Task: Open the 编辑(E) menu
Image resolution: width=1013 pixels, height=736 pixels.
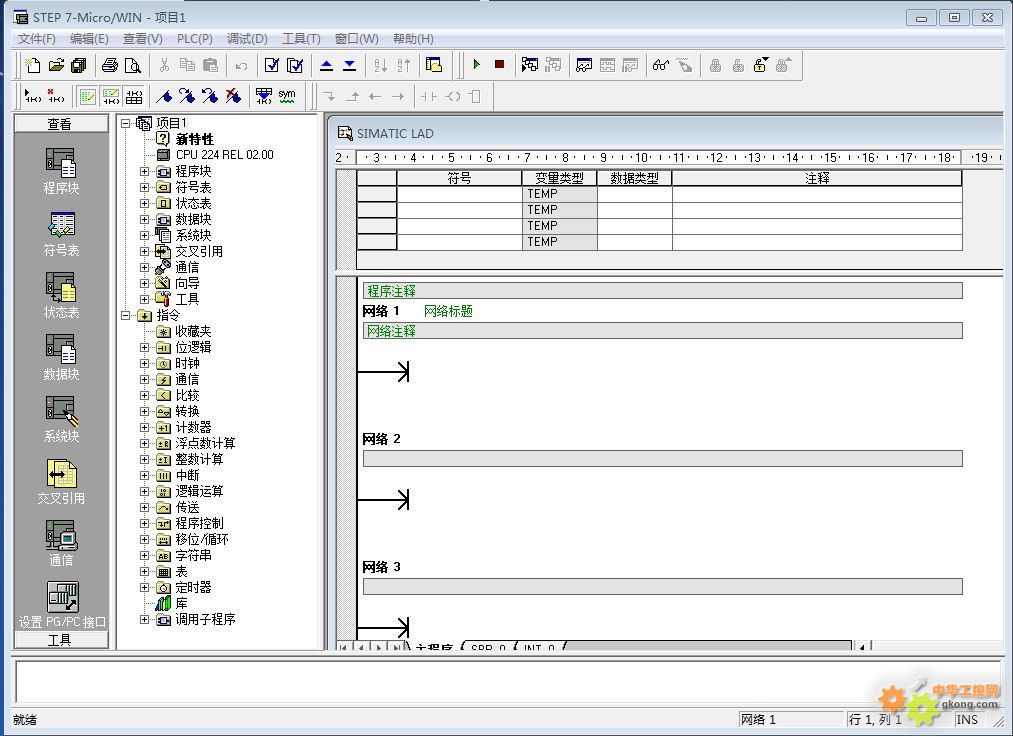Action: pos(89,39)
